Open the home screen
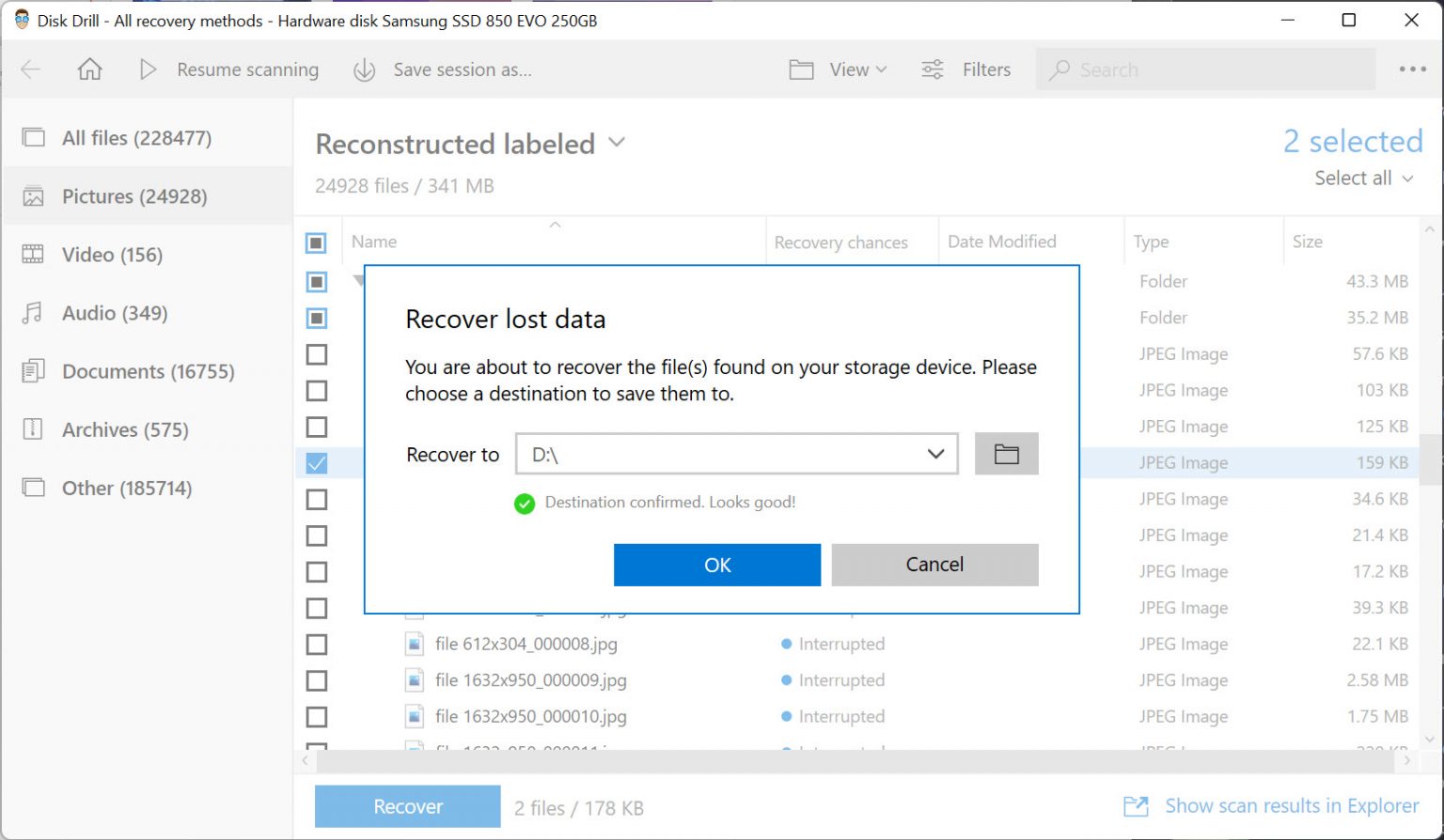The image size is (1444, 840). tap(89, 69)
